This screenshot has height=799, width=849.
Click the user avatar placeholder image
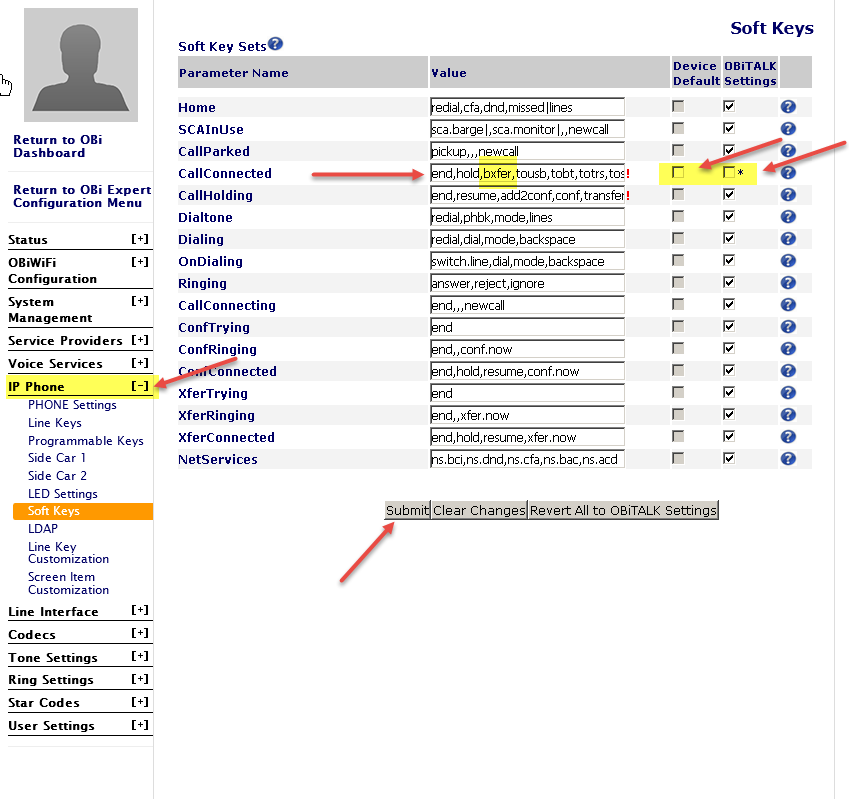(x=83, y=65)
